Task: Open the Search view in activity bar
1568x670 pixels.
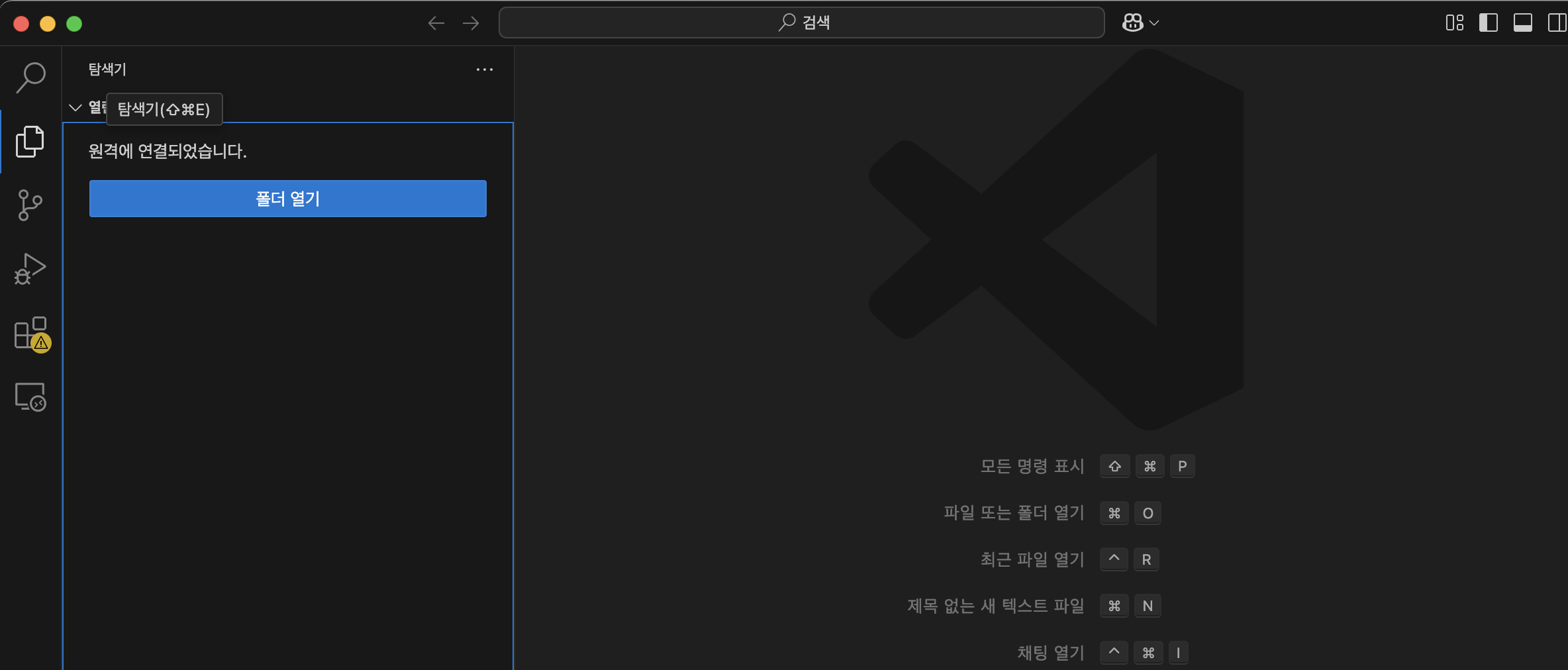Action: (x=30, y=77)
